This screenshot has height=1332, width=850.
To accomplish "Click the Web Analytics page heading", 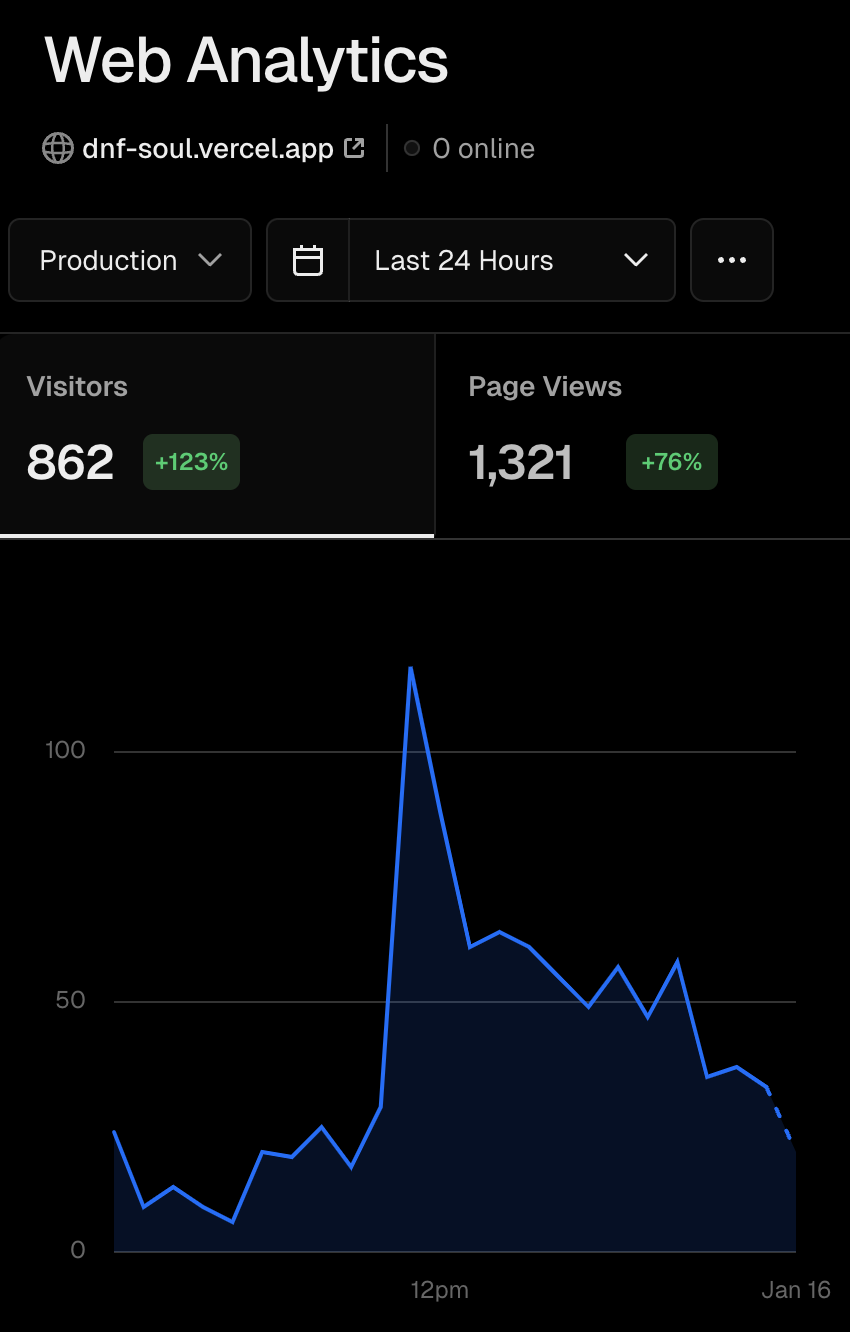I will click(247, 60).
